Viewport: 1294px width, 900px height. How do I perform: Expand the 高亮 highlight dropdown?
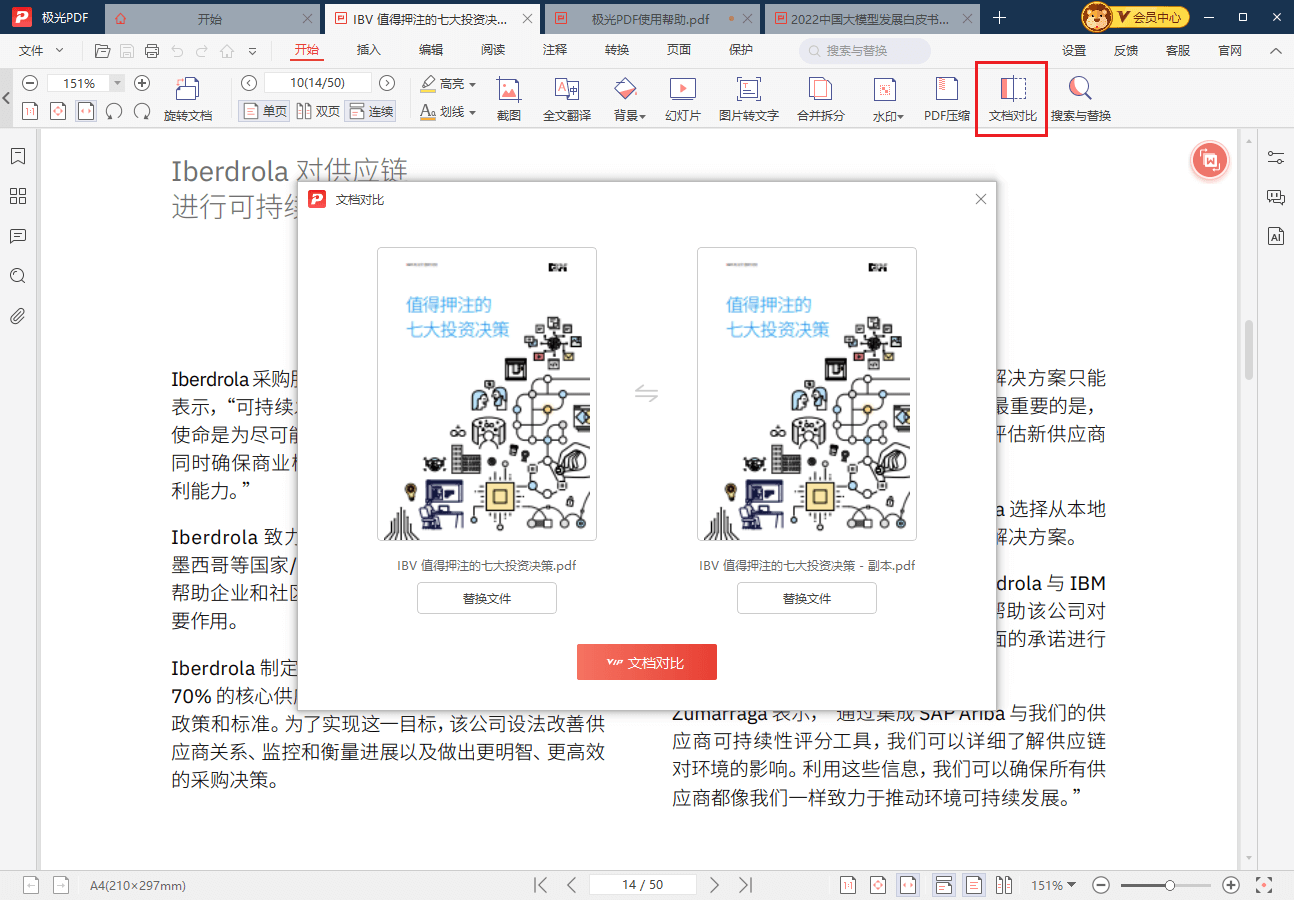(x=472, y=85)
